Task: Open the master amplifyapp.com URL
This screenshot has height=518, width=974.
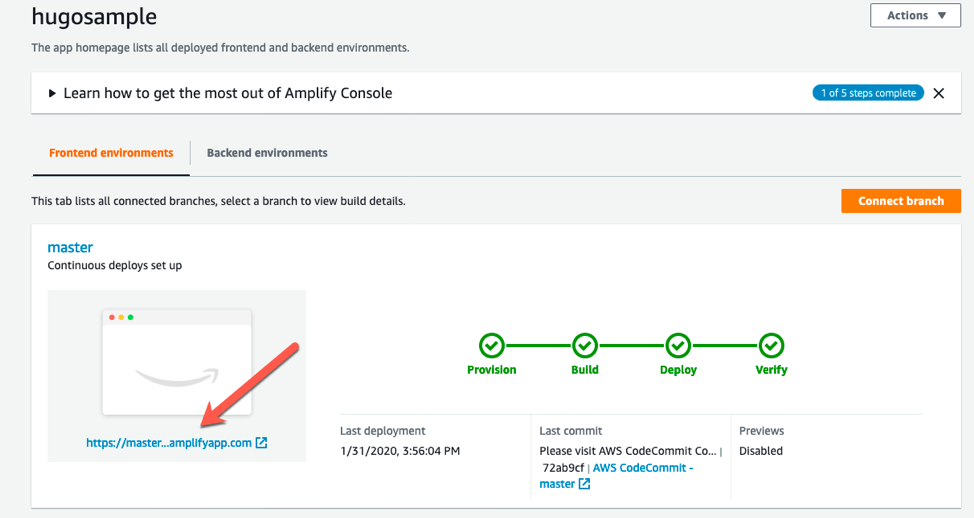Action: pyautogui.click(x=169, y=443)
